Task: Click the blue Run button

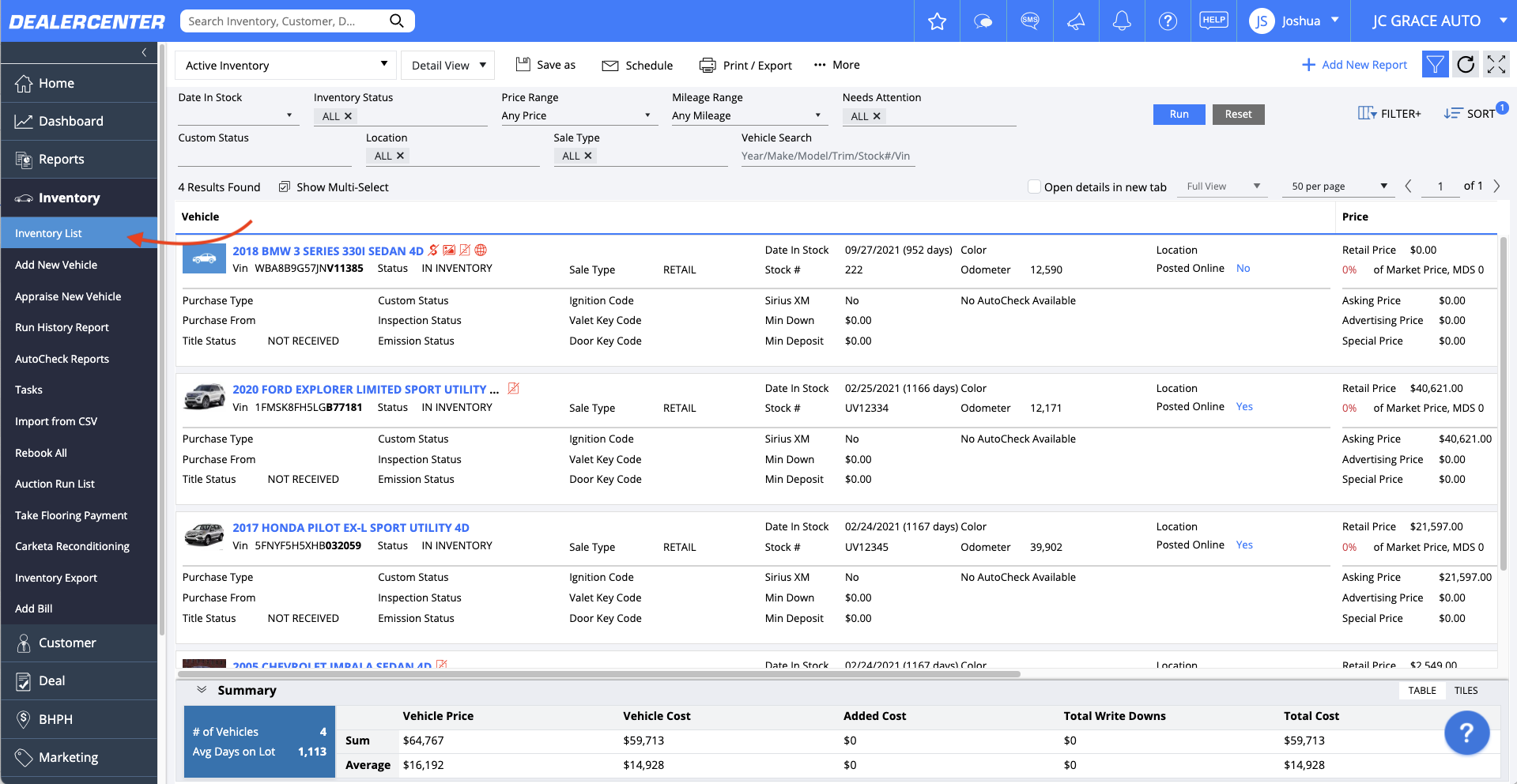Action: point(1179,115)
